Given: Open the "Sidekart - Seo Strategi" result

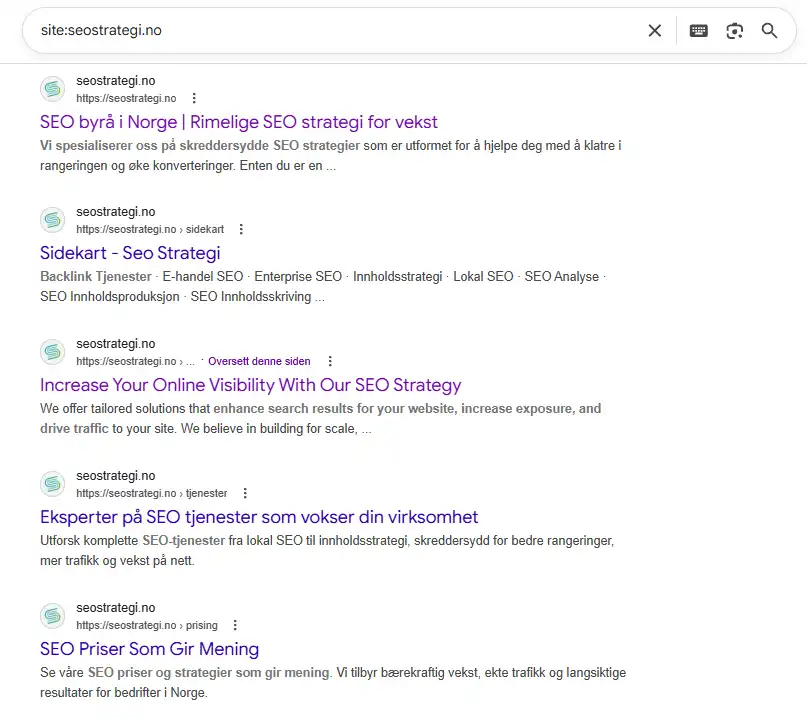Looking at the screenshot, I should tap(130, 253).
